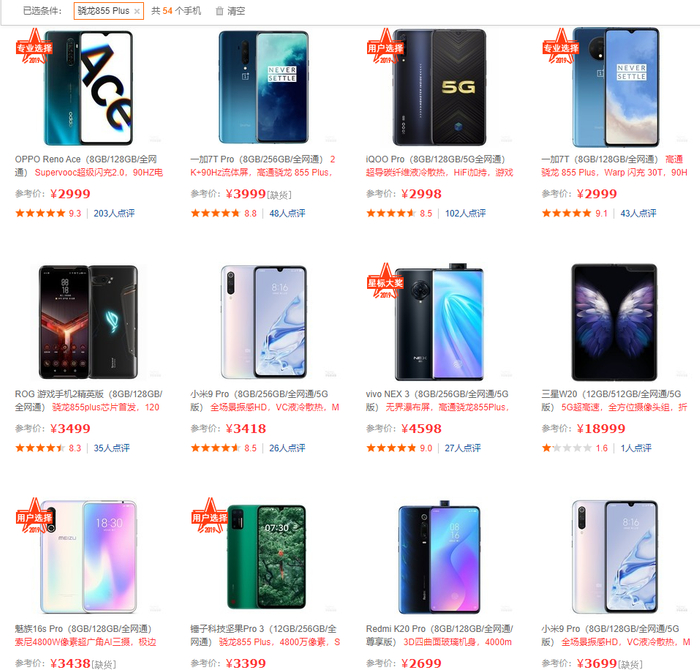Screen dimensions: 700x670
Task: Open 102人点评 reviews for iQOO Pro
Action: point(465,213)
